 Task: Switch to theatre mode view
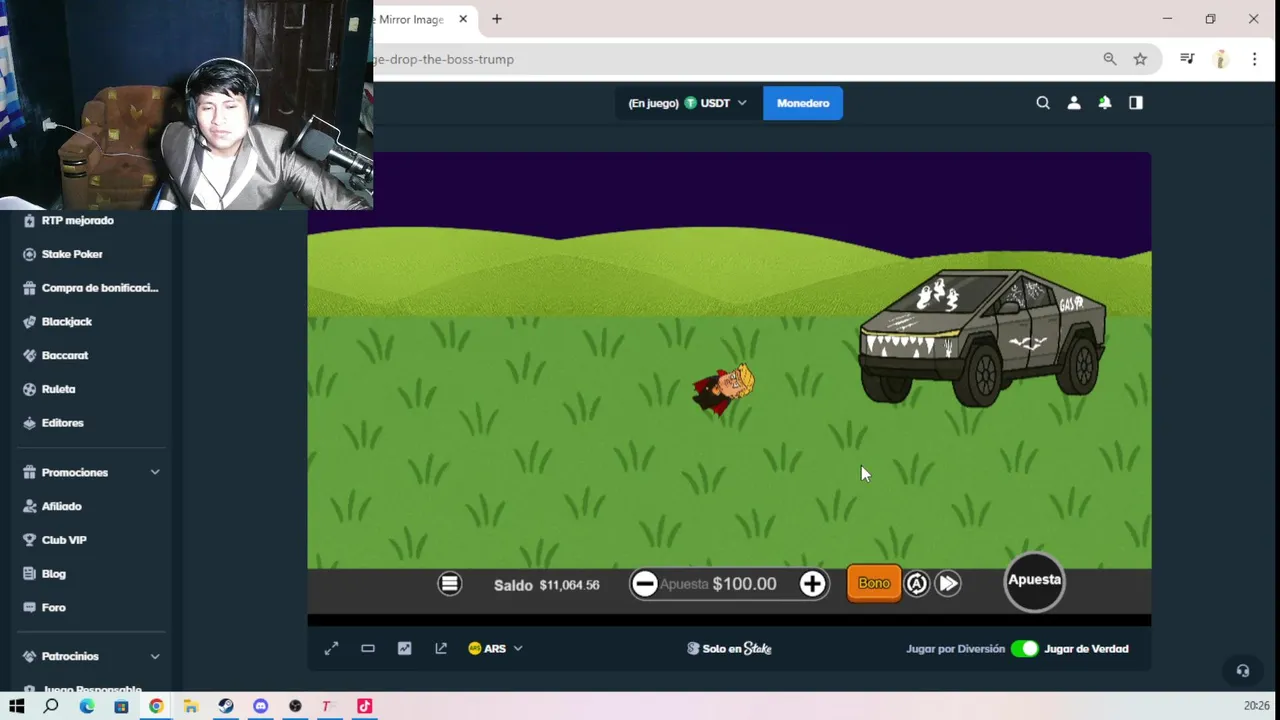[368, 648]
